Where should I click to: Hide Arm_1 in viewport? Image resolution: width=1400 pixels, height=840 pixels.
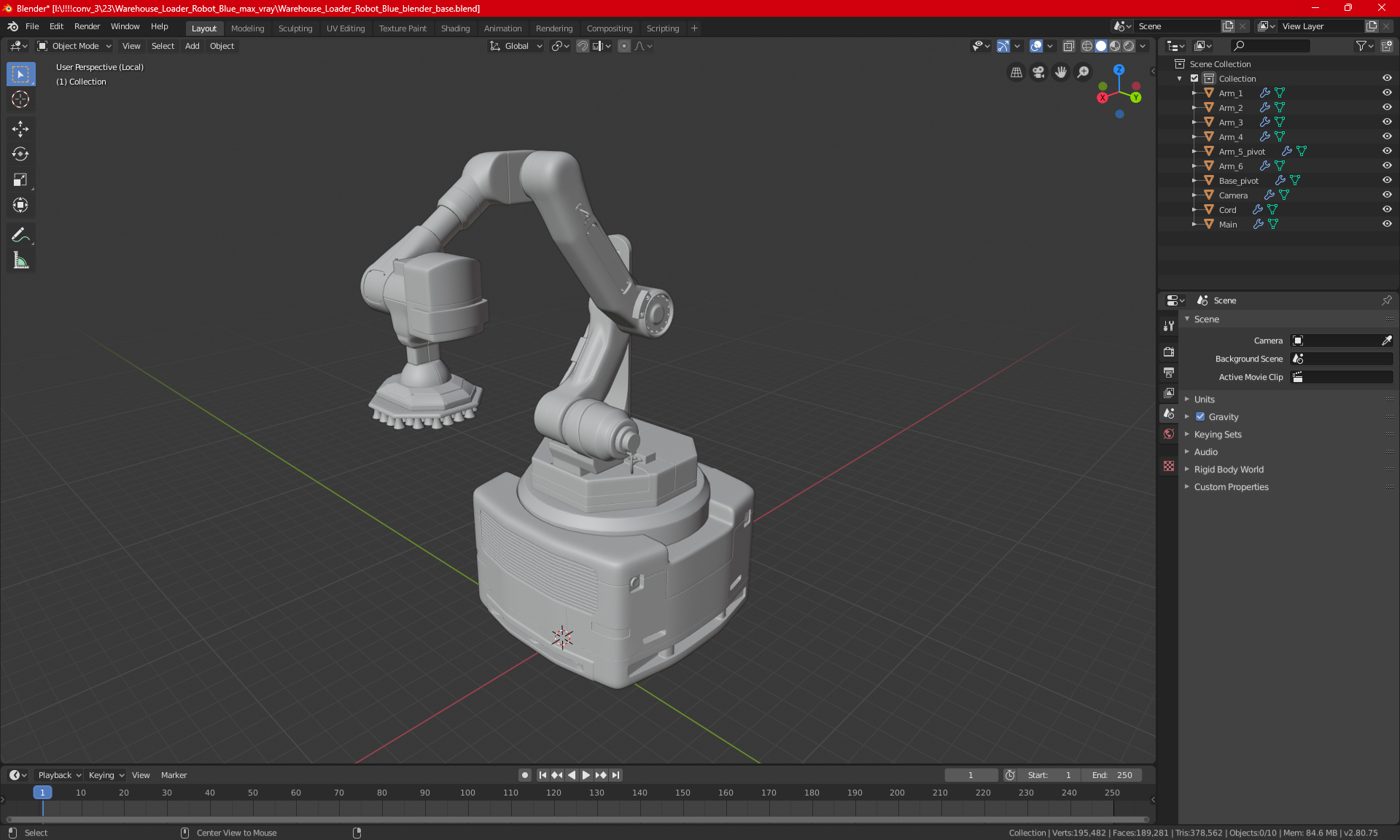tap(1387, 93)
